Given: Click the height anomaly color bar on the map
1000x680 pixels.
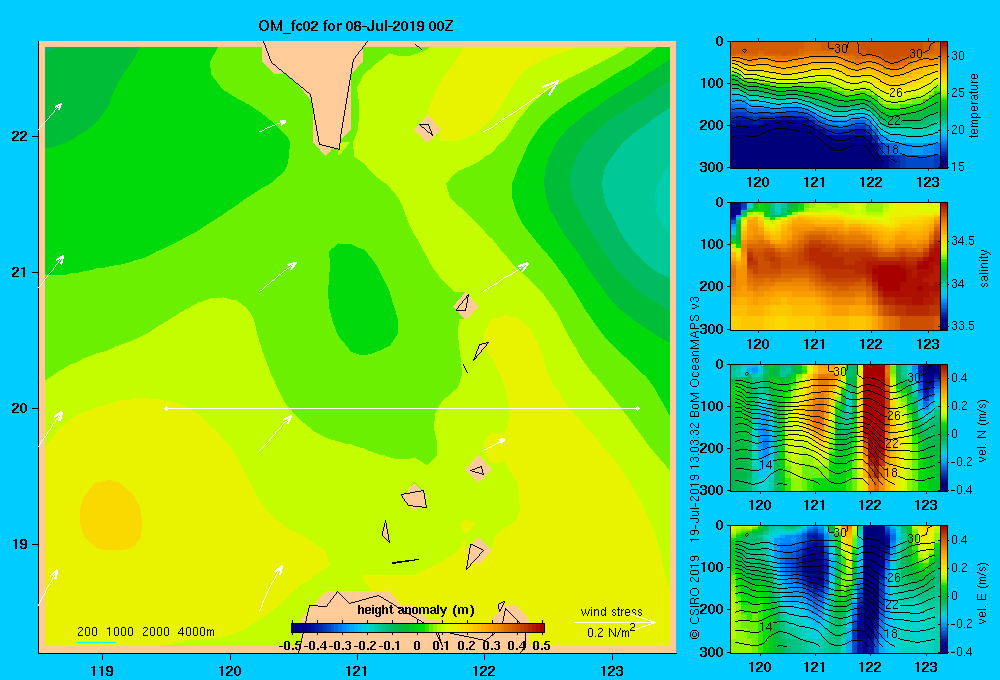Looking at the screenshot, I should 418,628.
